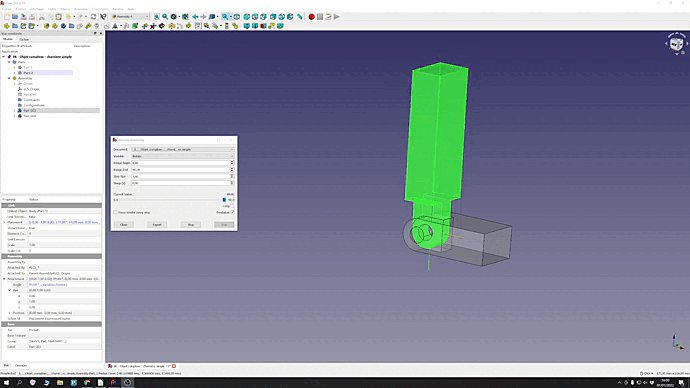The width and height of the screenshot is (690, 388).
Task: Toggle the Pendulum checkbox
Action: [x=232, y=212]
